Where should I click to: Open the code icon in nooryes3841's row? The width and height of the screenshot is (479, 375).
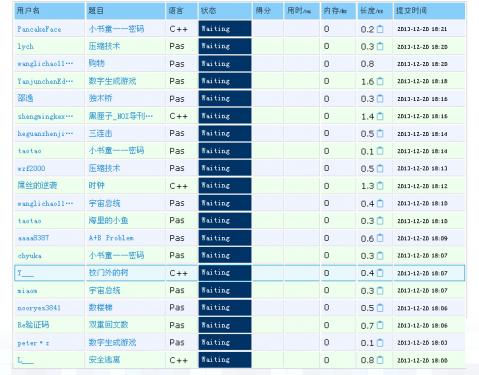point(380,308)
